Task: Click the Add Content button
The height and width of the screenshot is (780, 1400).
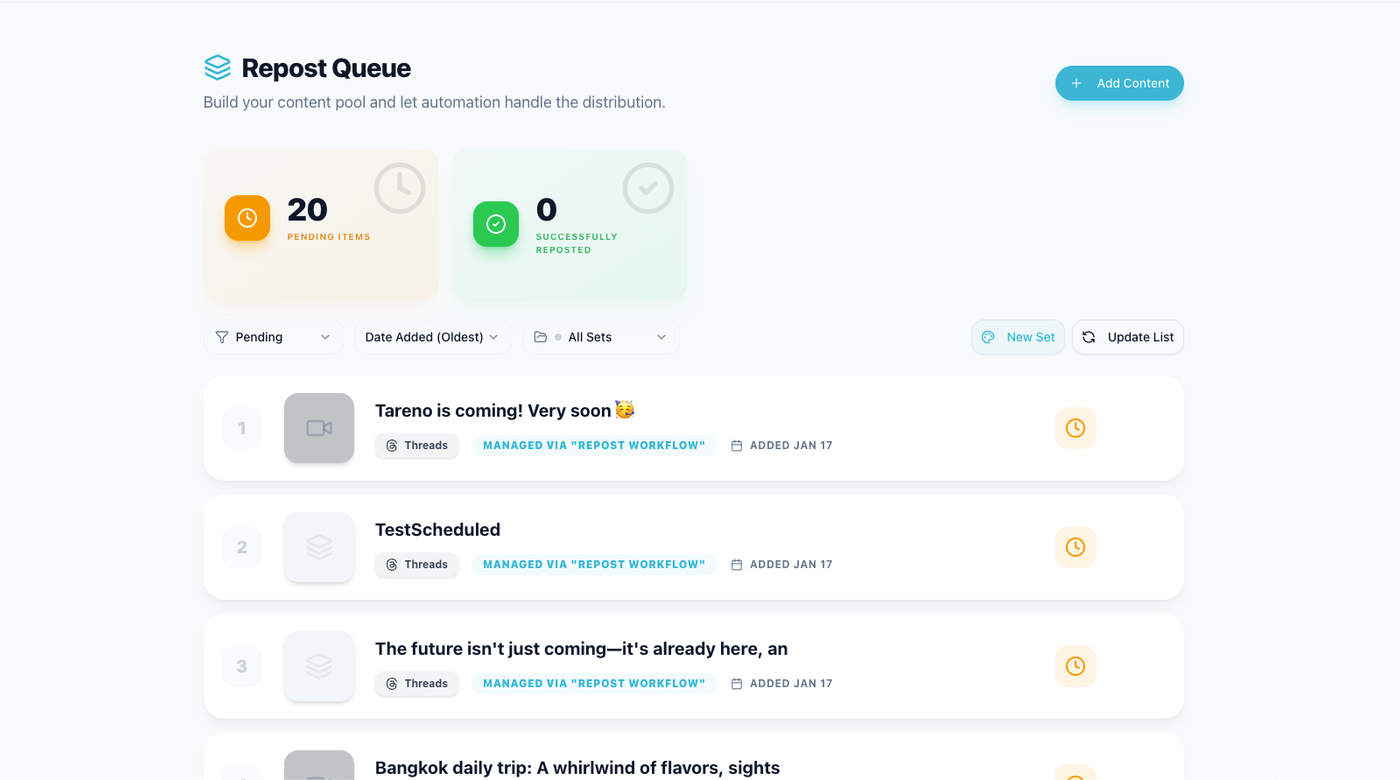Action: [1119, 83]
